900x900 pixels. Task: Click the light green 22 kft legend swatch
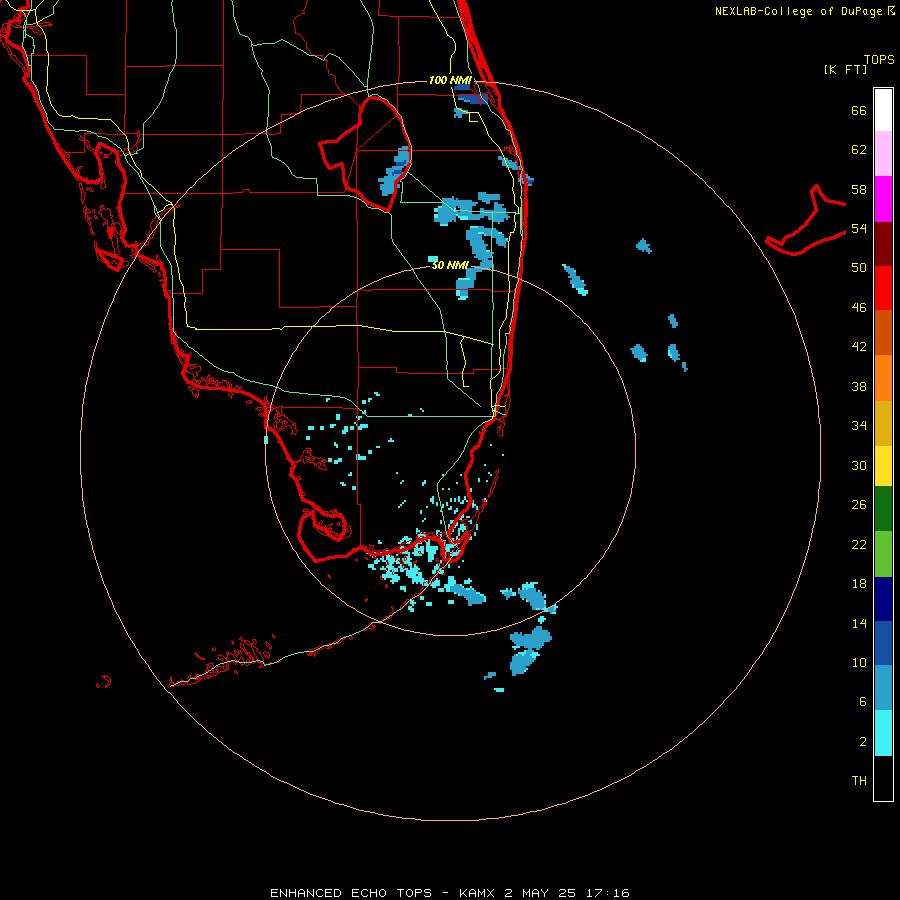click(x=883, y=554)
